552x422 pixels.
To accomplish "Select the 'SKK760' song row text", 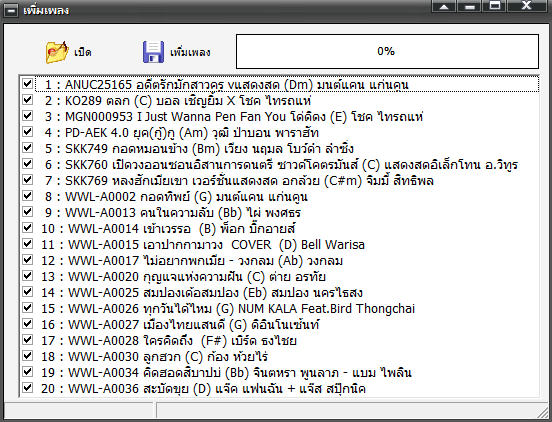I will tap(281, 165).
